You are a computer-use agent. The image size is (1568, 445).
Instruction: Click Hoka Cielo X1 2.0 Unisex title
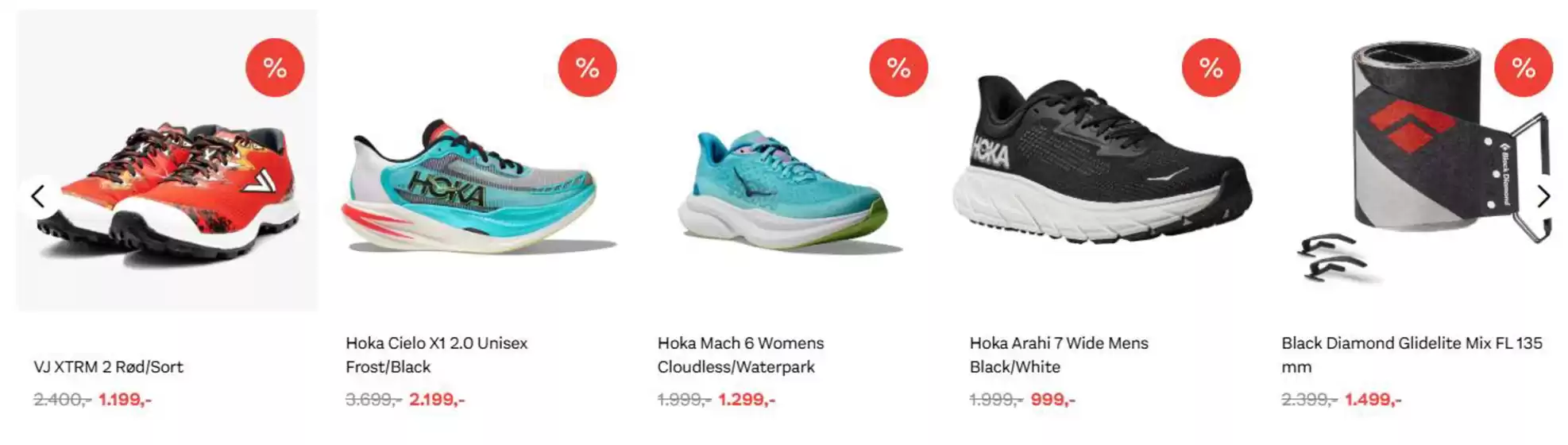click(x=436, y=355)
